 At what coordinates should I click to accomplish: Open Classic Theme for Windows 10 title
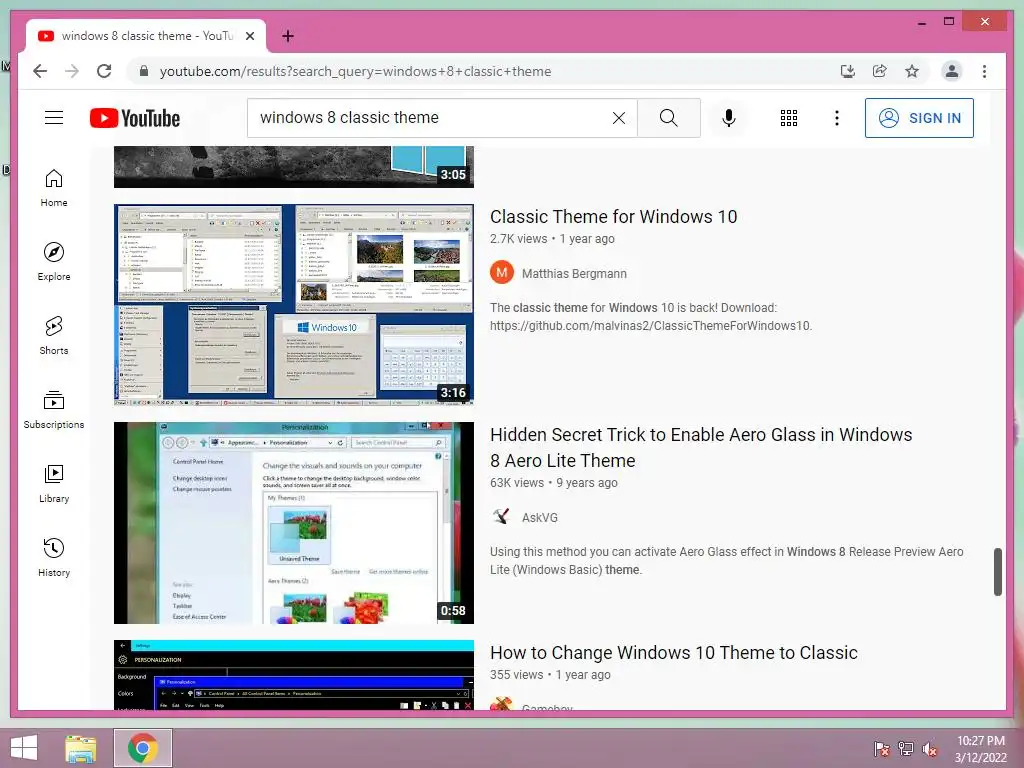point(613,216)
